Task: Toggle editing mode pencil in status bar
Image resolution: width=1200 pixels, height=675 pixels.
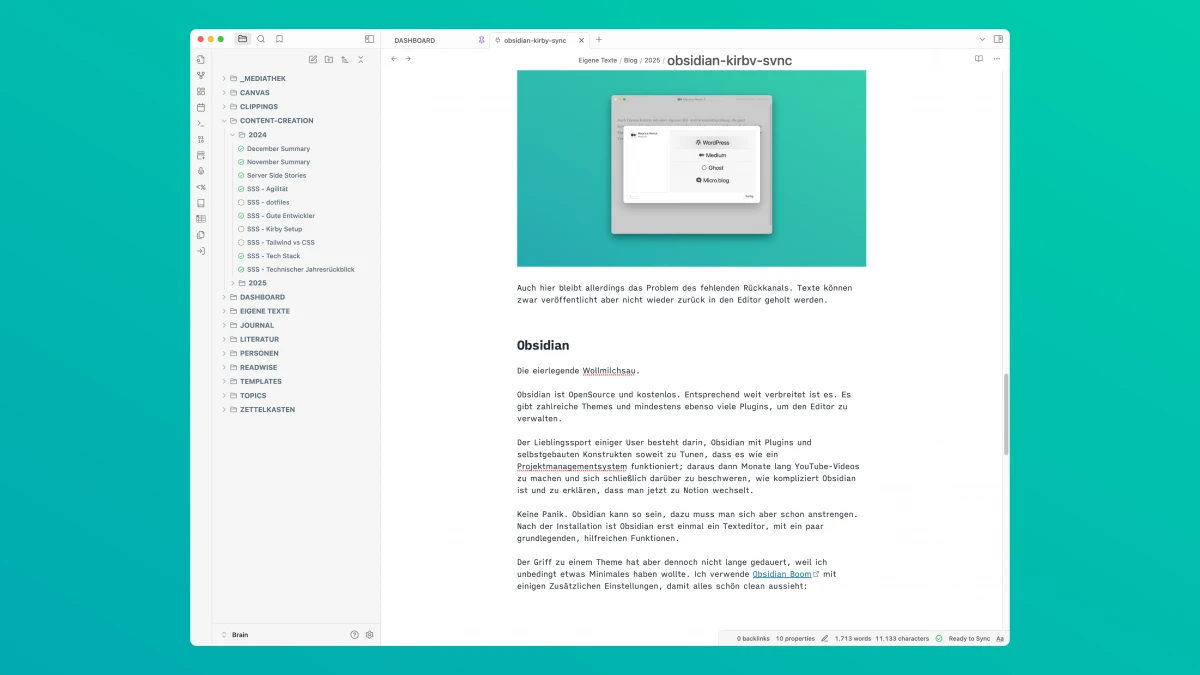Action: (825, 638)
